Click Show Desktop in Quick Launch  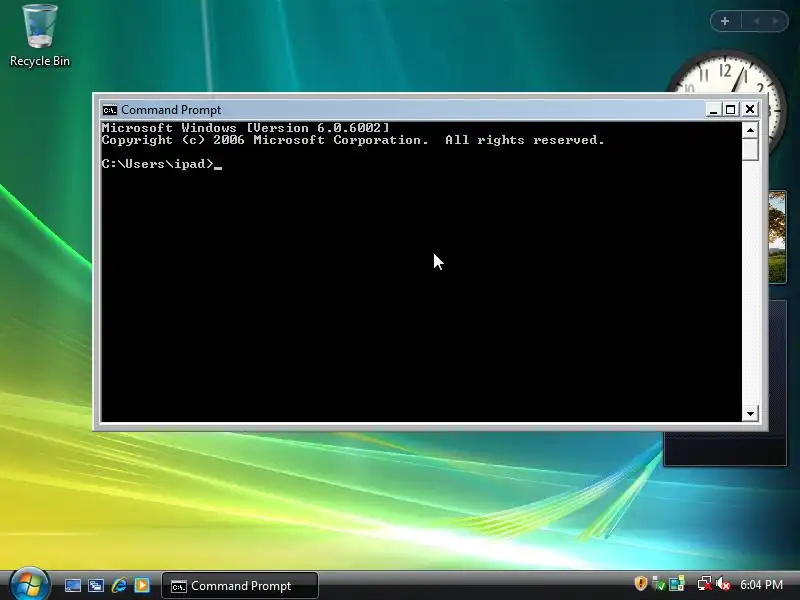[72, 585]
